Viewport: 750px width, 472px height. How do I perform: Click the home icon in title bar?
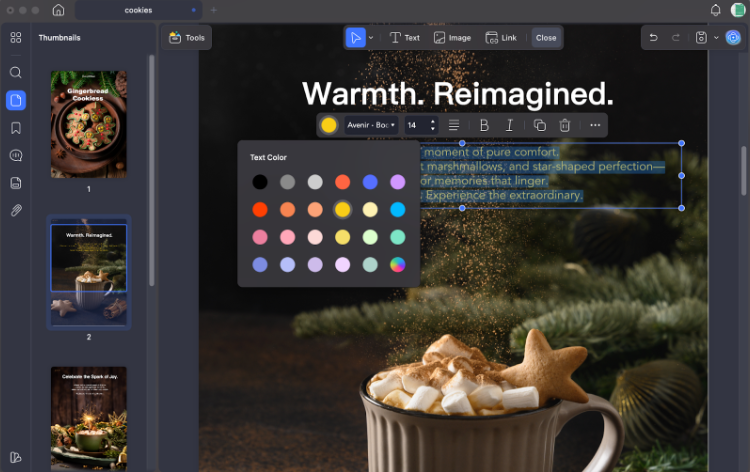58,10
